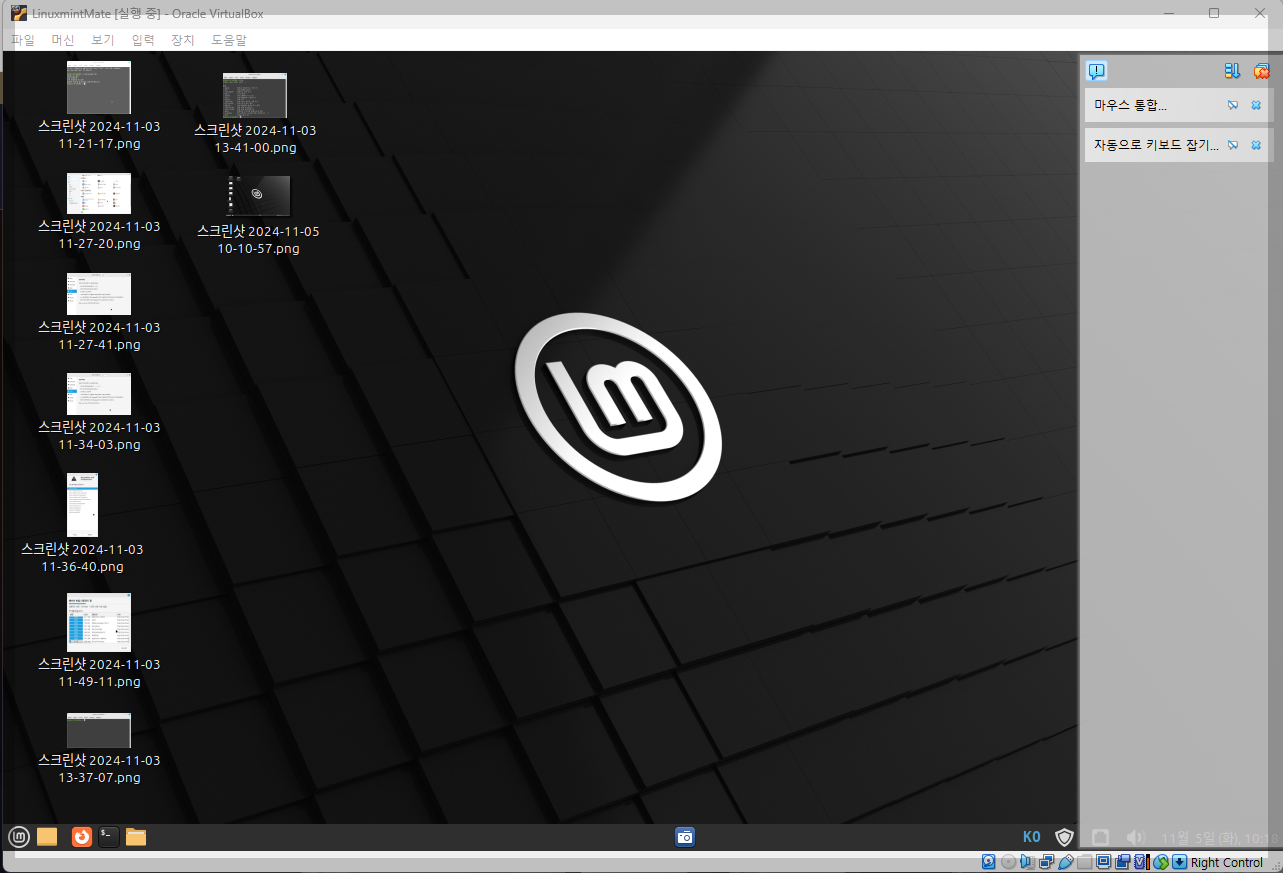Open the 보기 menu
Screen dimensions: 1283x873
[103, 40]
